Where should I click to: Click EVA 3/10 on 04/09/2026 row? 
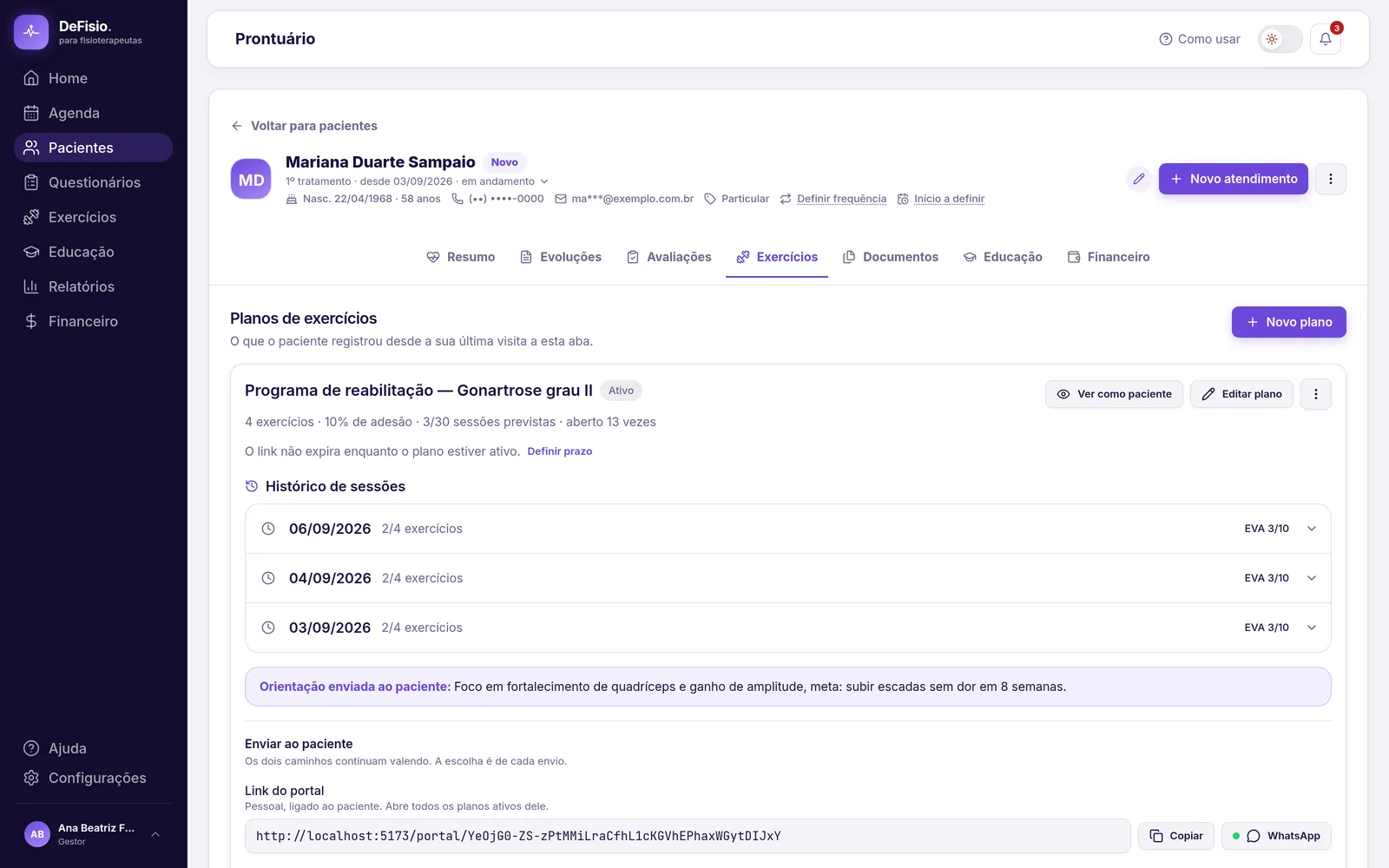tap(1267, 578)
